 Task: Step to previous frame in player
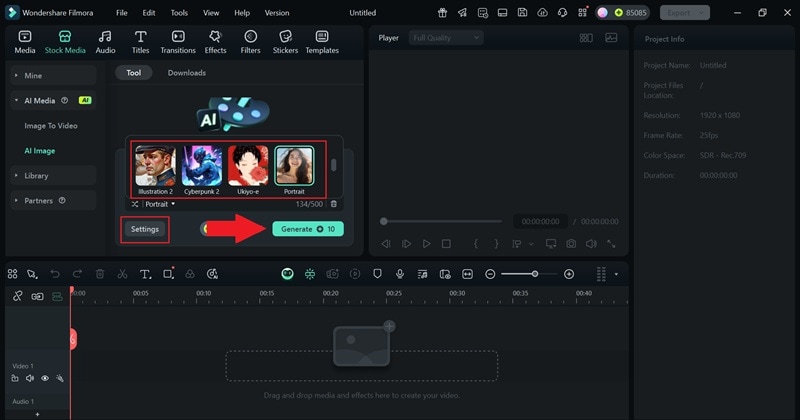386,244
